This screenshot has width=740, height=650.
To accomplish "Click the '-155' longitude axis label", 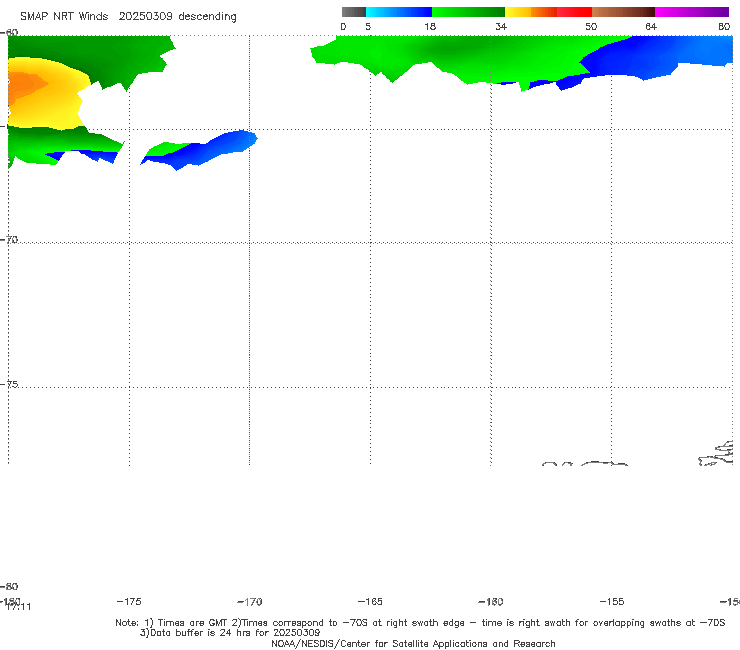I will tap(612, 601).
